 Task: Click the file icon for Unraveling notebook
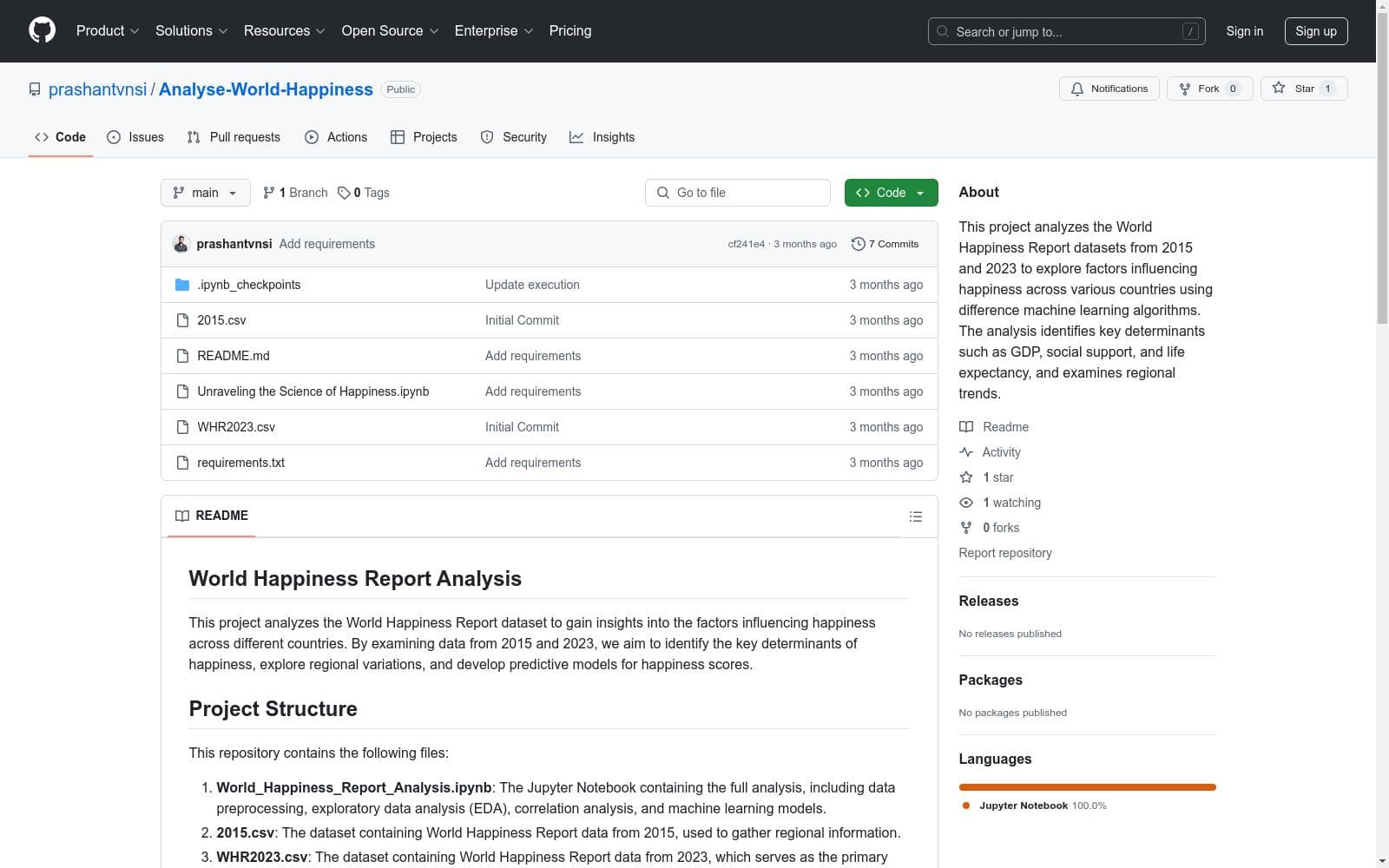click(x=182, y=391)
